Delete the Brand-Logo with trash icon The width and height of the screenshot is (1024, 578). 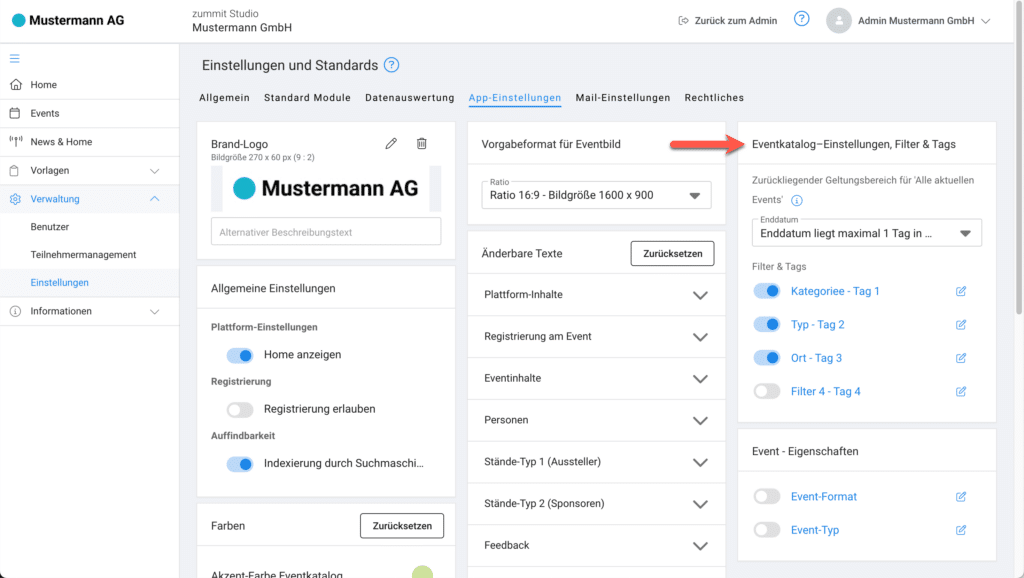tap(421, 144)
